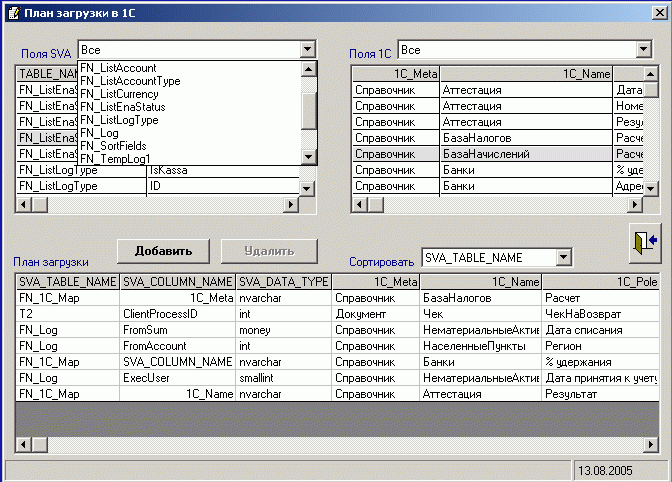Close the План загрузки в 1С window
Screen dimensions: 672x482
(659, 13)
